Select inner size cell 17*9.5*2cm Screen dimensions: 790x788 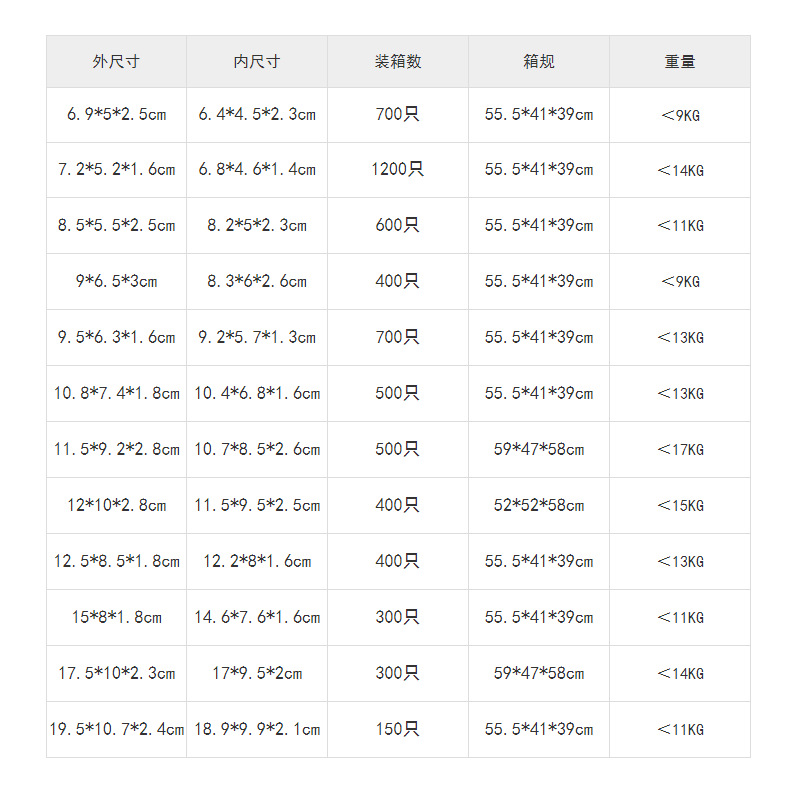click(x=257, y=674)
